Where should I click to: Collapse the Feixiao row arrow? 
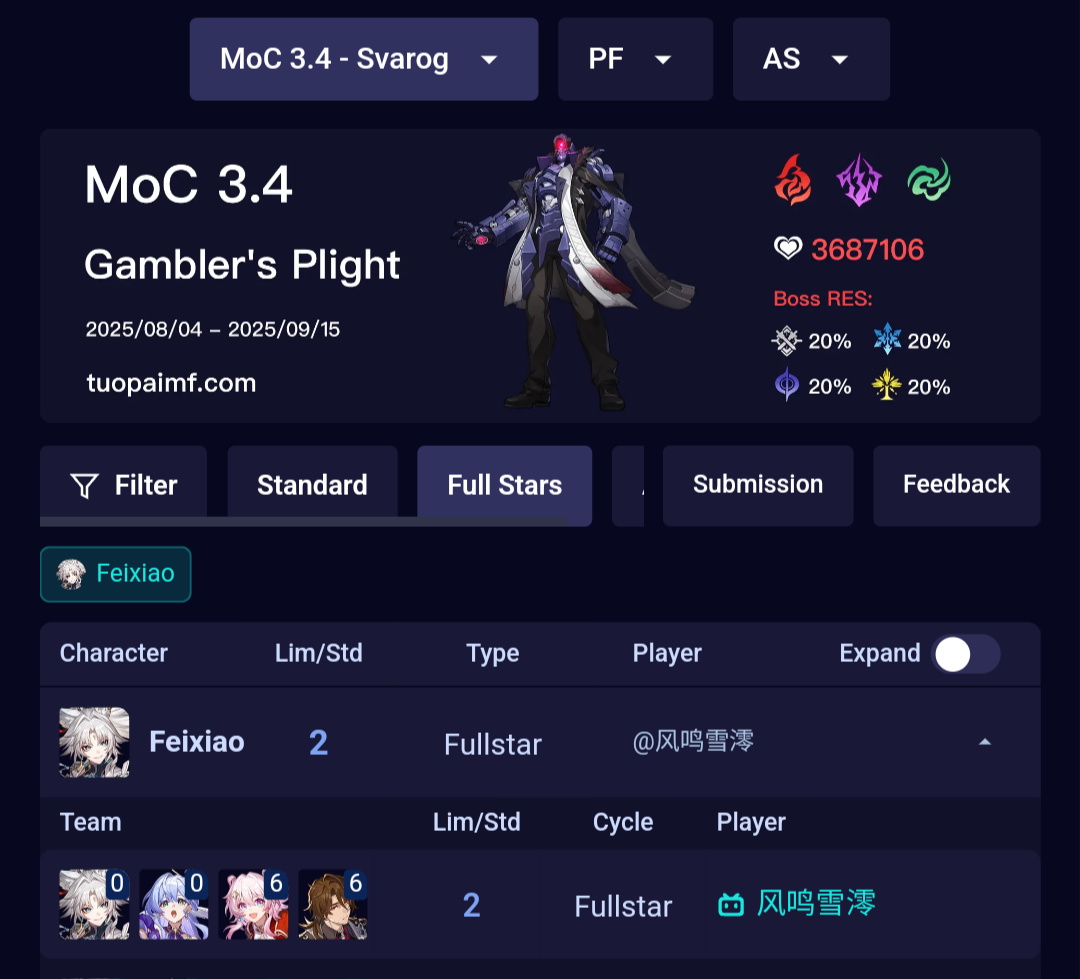pyautogui.click(x=985, y=742)
